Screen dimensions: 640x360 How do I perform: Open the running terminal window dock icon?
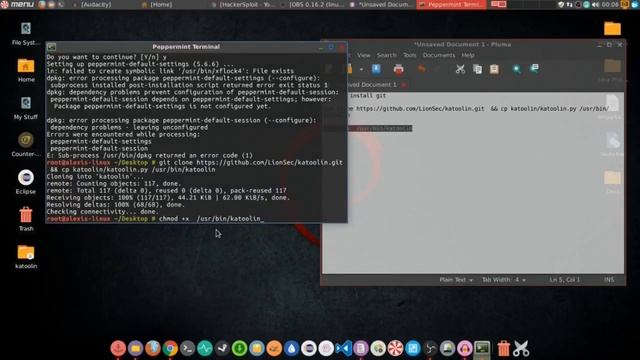[482, 348]
